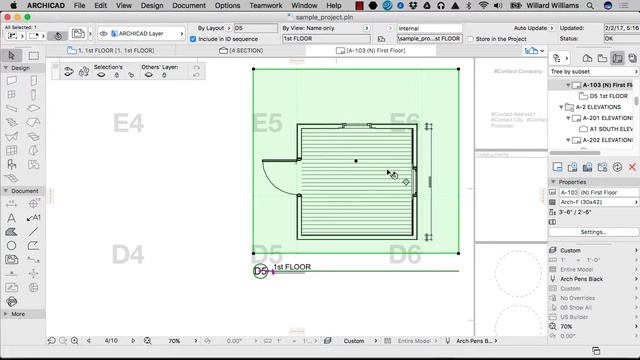Open the Arch-F (30x42) size dropdown
Screen dimensions: 640x360
coord(598,202)
